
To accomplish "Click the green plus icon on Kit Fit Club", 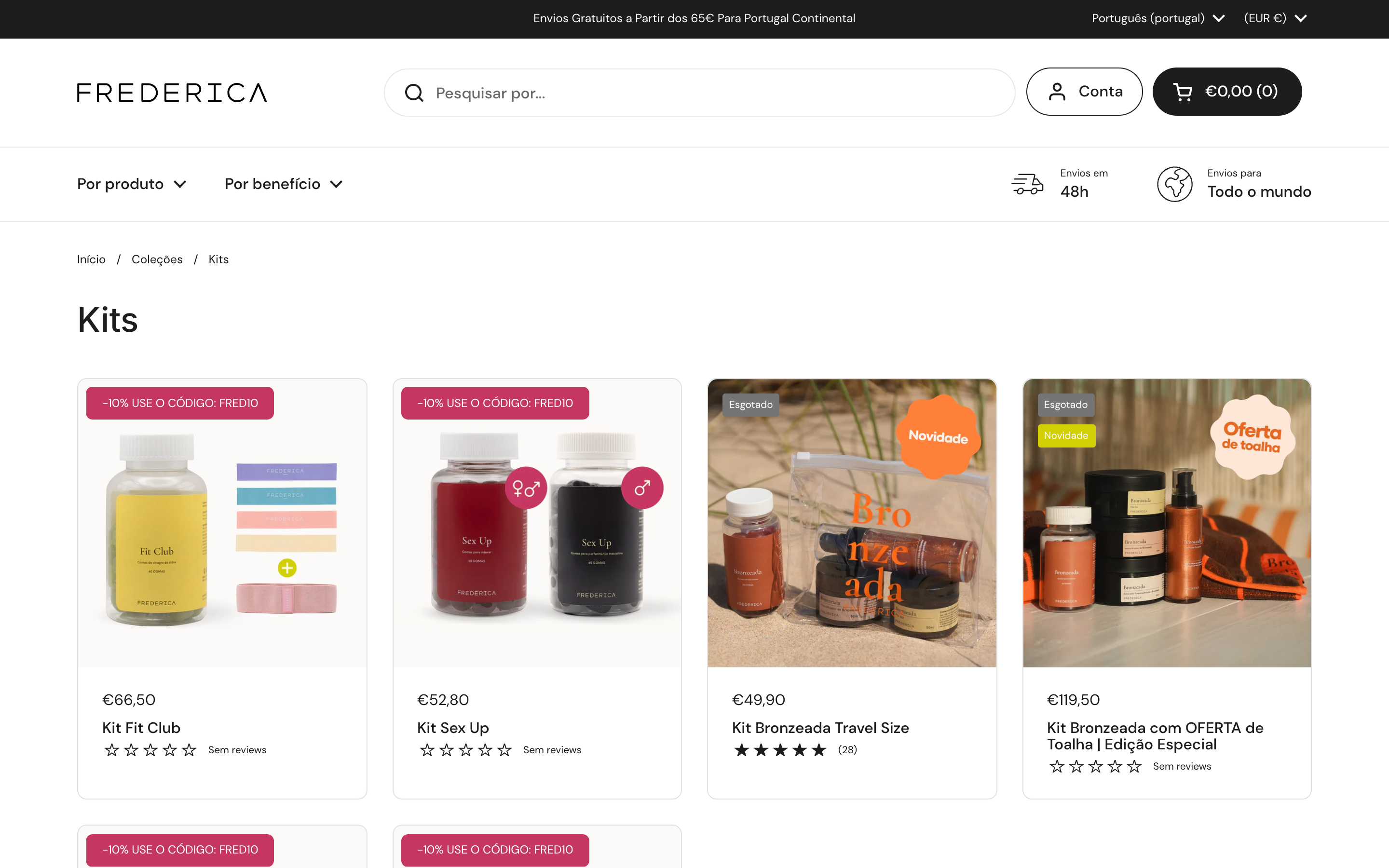I will tap(287, 568).
